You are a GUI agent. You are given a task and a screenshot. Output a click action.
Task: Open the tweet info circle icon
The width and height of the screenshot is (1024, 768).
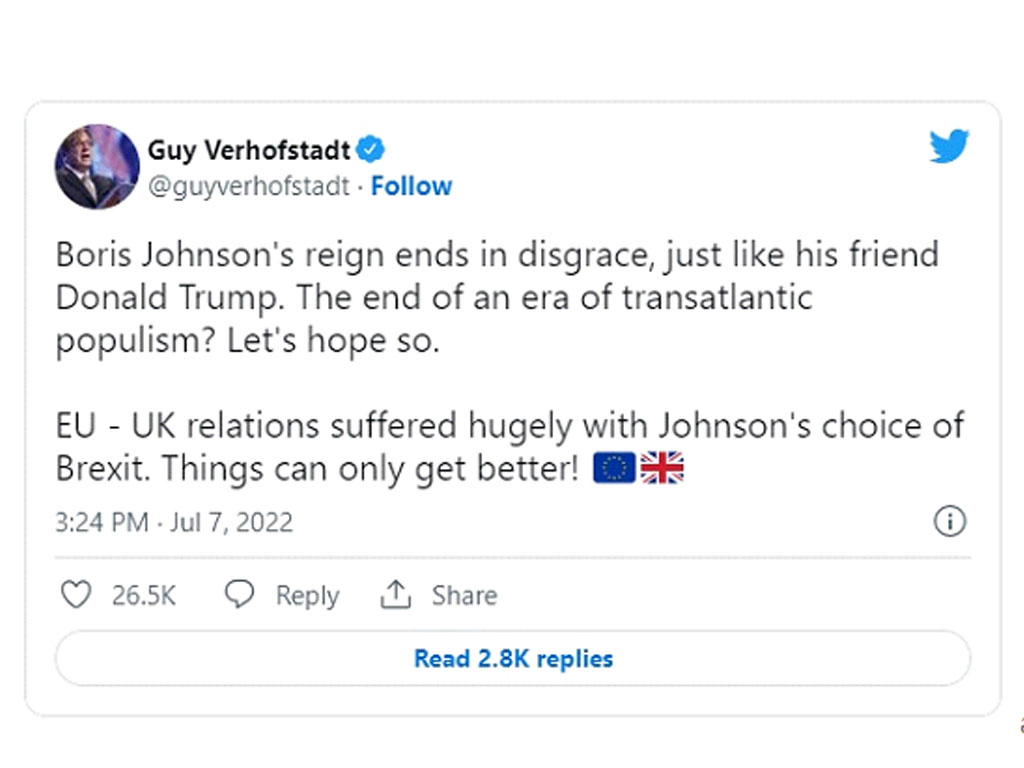point(950,521)
